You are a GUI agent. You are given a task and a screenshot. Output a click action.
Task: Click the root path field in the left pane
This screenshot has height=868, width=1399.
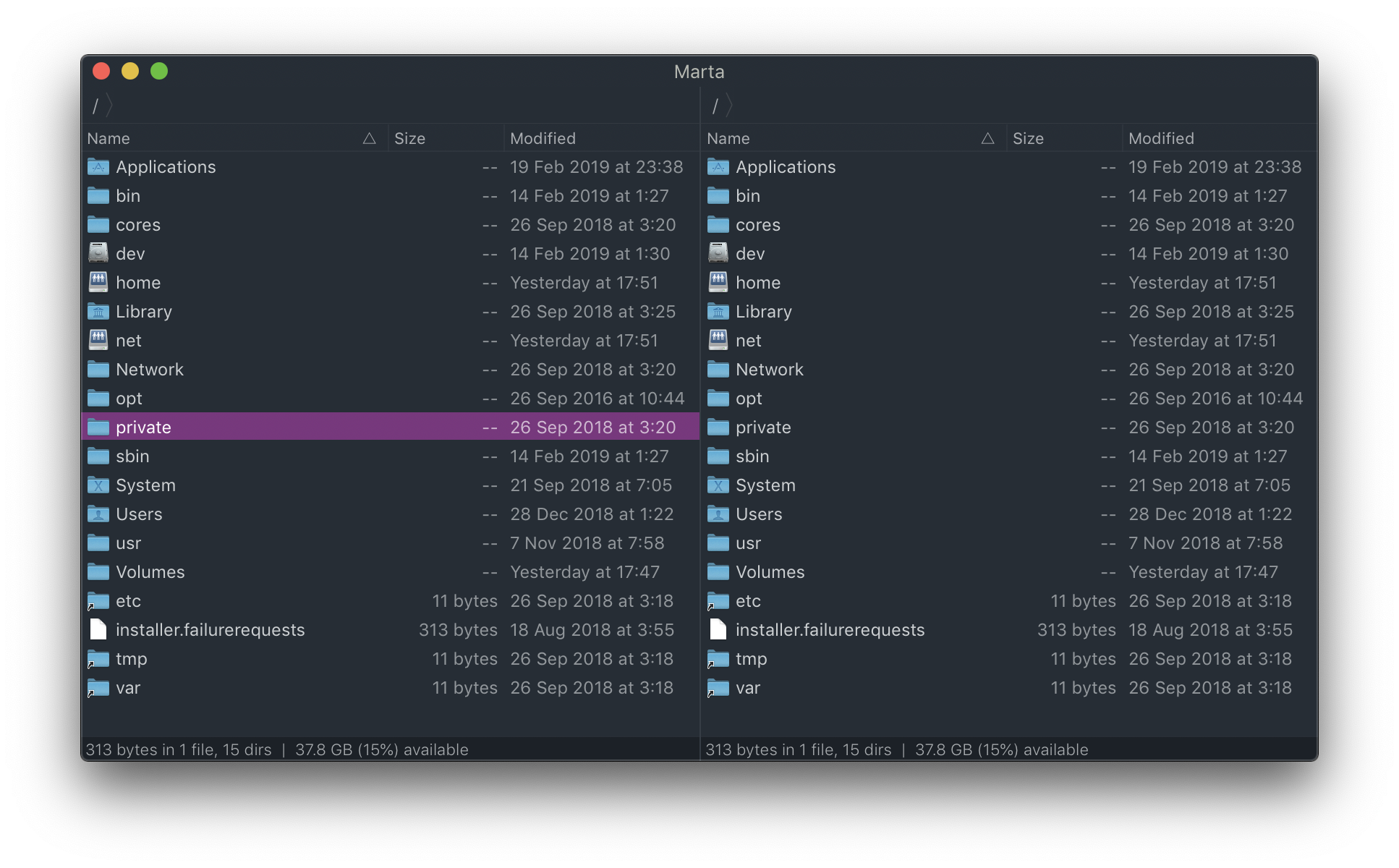96,105
